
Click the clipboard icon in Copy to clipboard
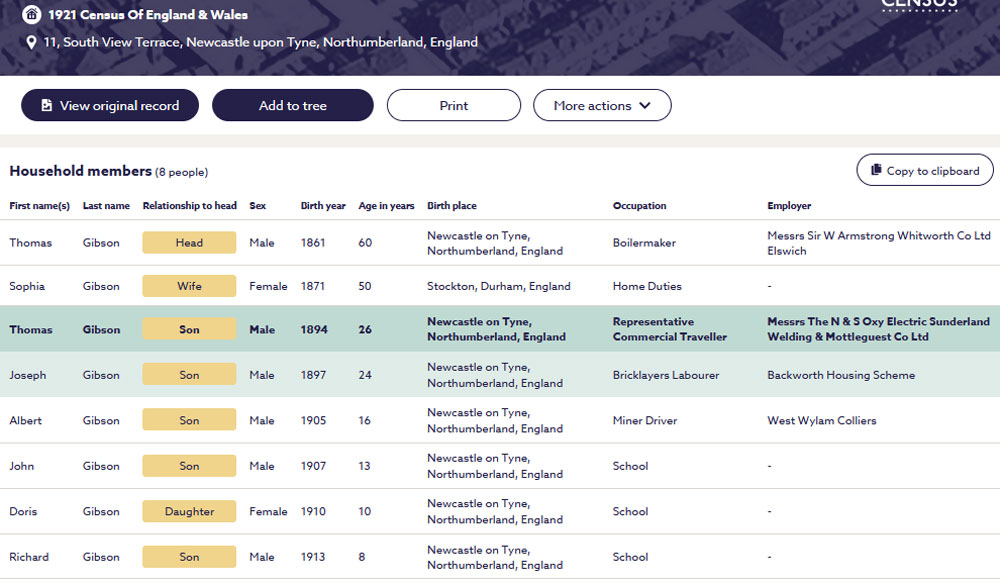[x=876, y=171]
